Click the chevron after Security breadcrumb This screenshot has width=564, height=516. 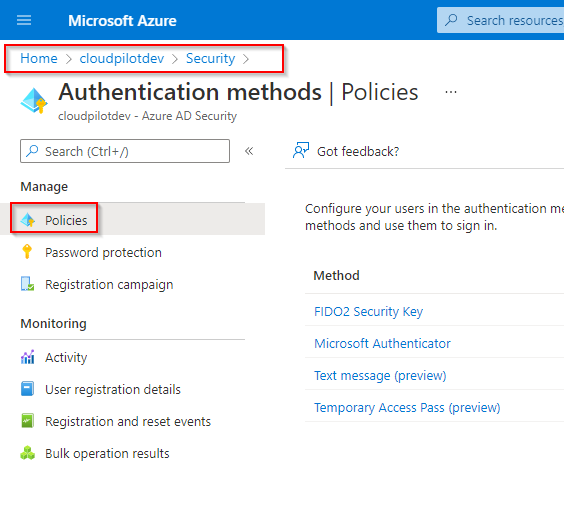point(246,59)
